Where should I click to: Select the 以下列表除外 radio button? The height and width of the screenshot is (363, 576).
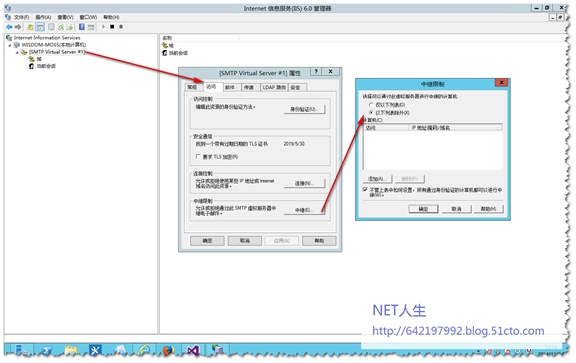[371, 112]
